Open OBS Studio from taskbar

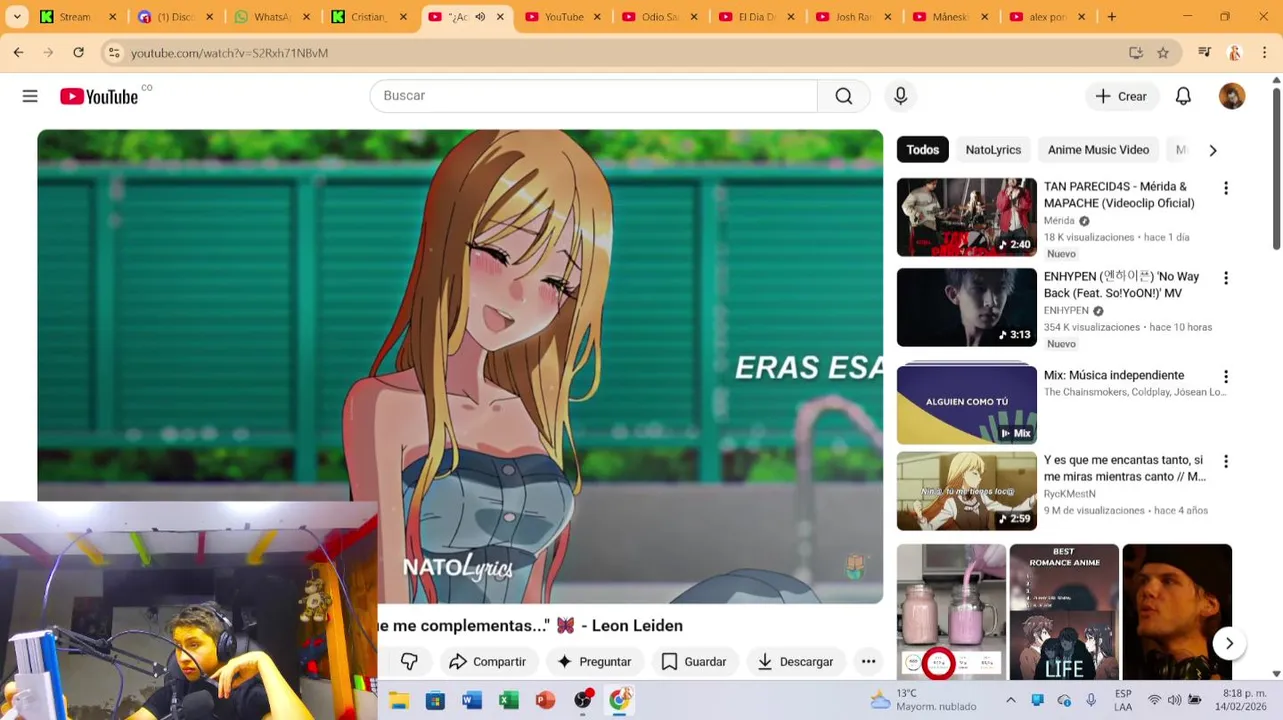click(x=582, y=700)
